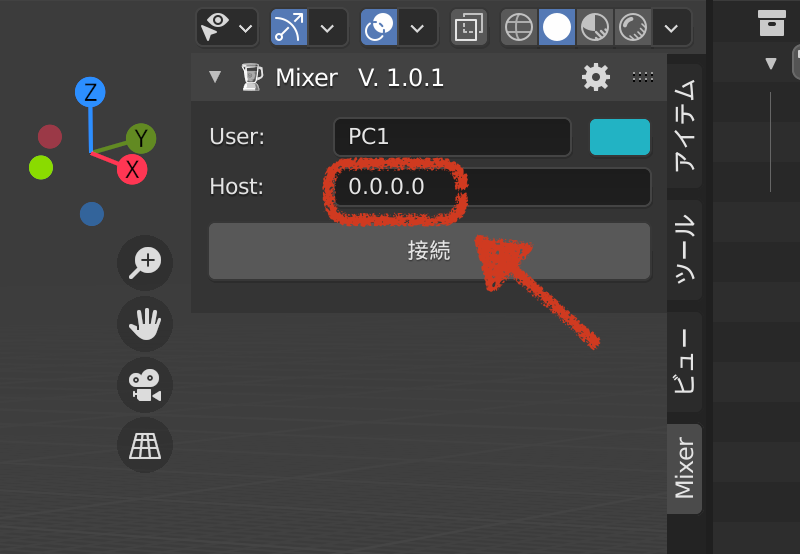
Task: Click the negative Y axis green dot
Action: (41, 167)
